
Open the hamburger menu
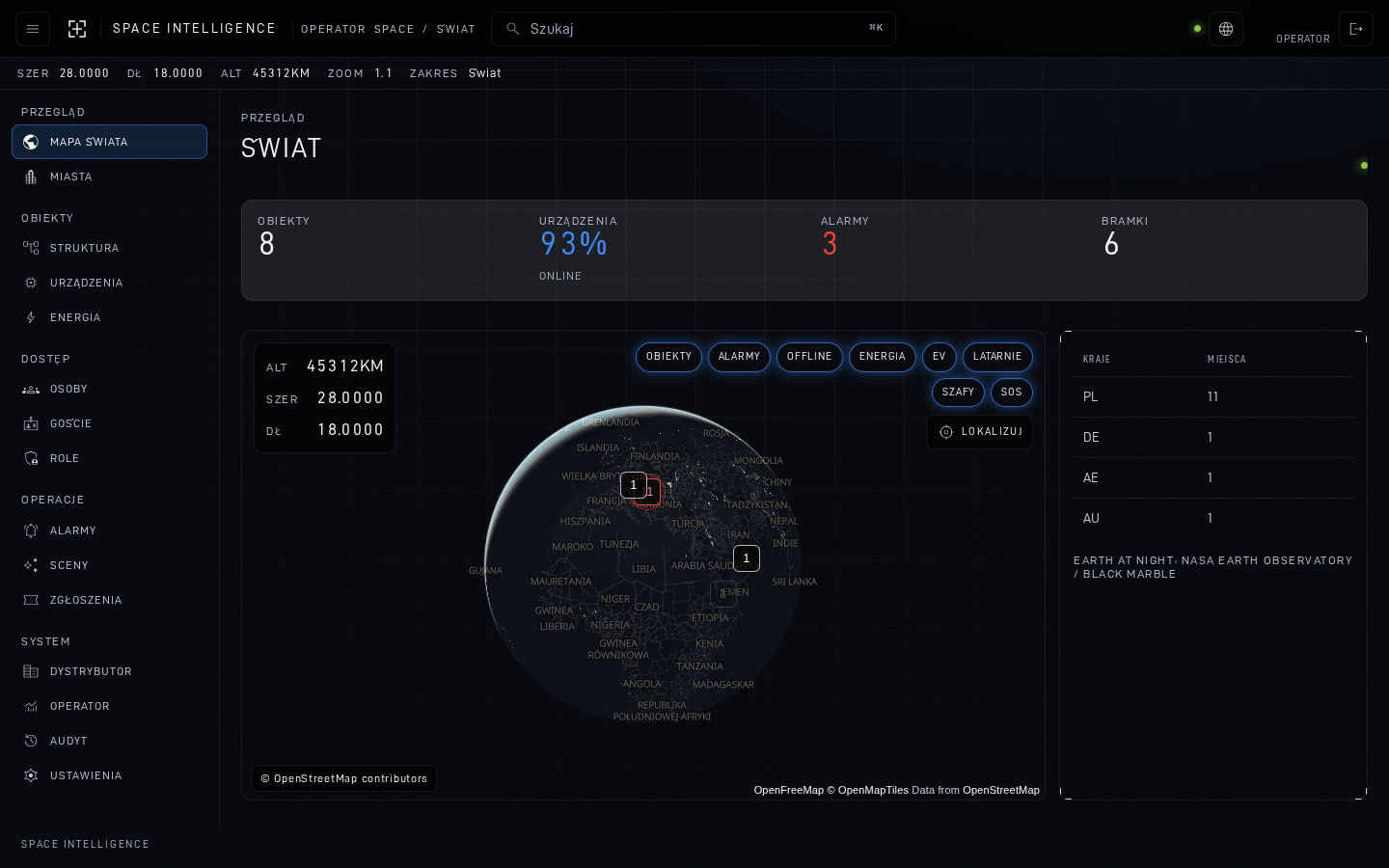(x=33, y=29)
